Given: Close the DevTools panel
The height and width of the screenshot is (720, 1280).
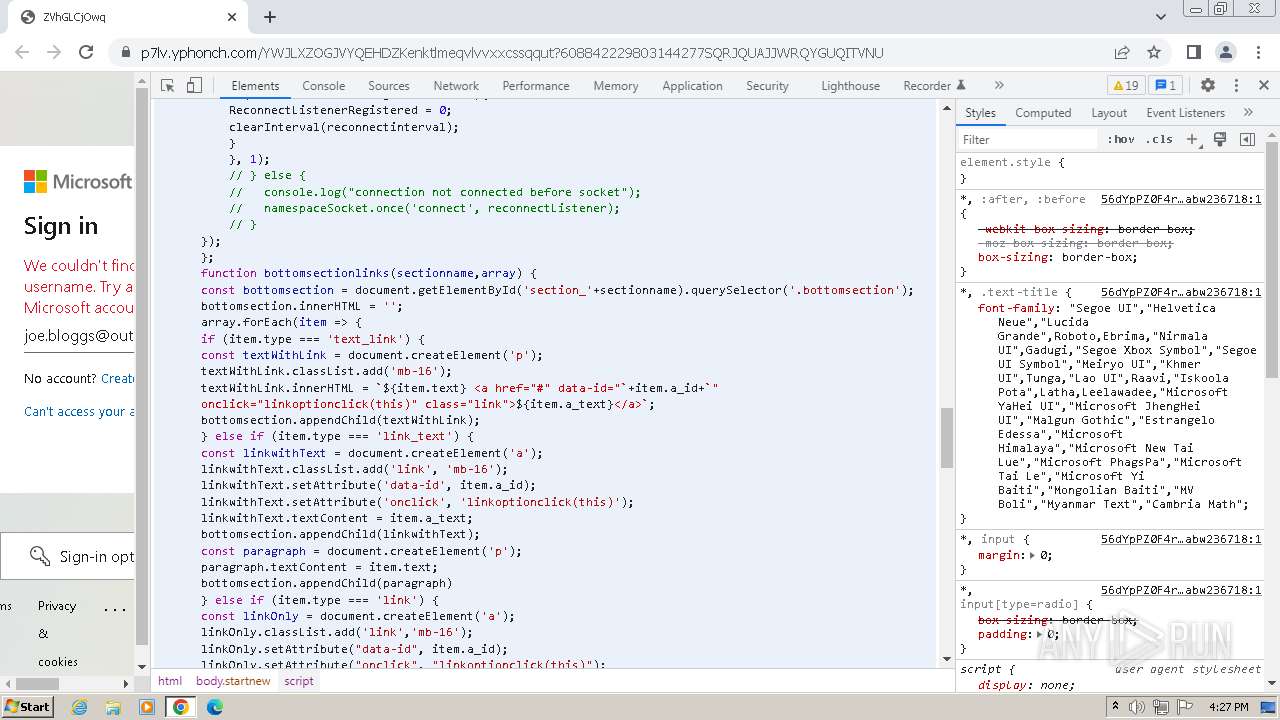Looking at the screenshot, I should point(1264,86).
